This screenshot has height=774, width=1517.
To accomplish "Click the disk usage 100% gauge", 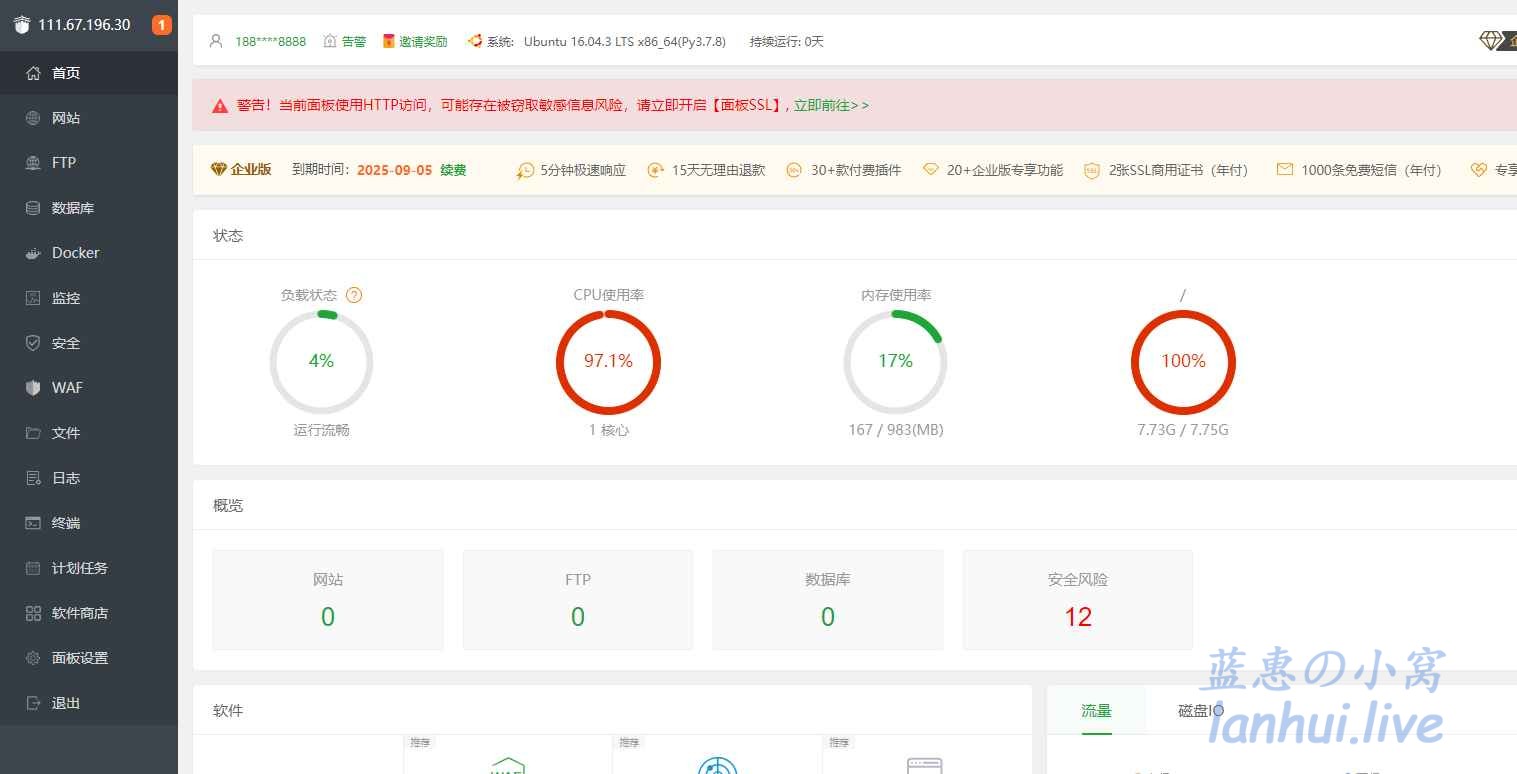I will (x=1183, y=361).
